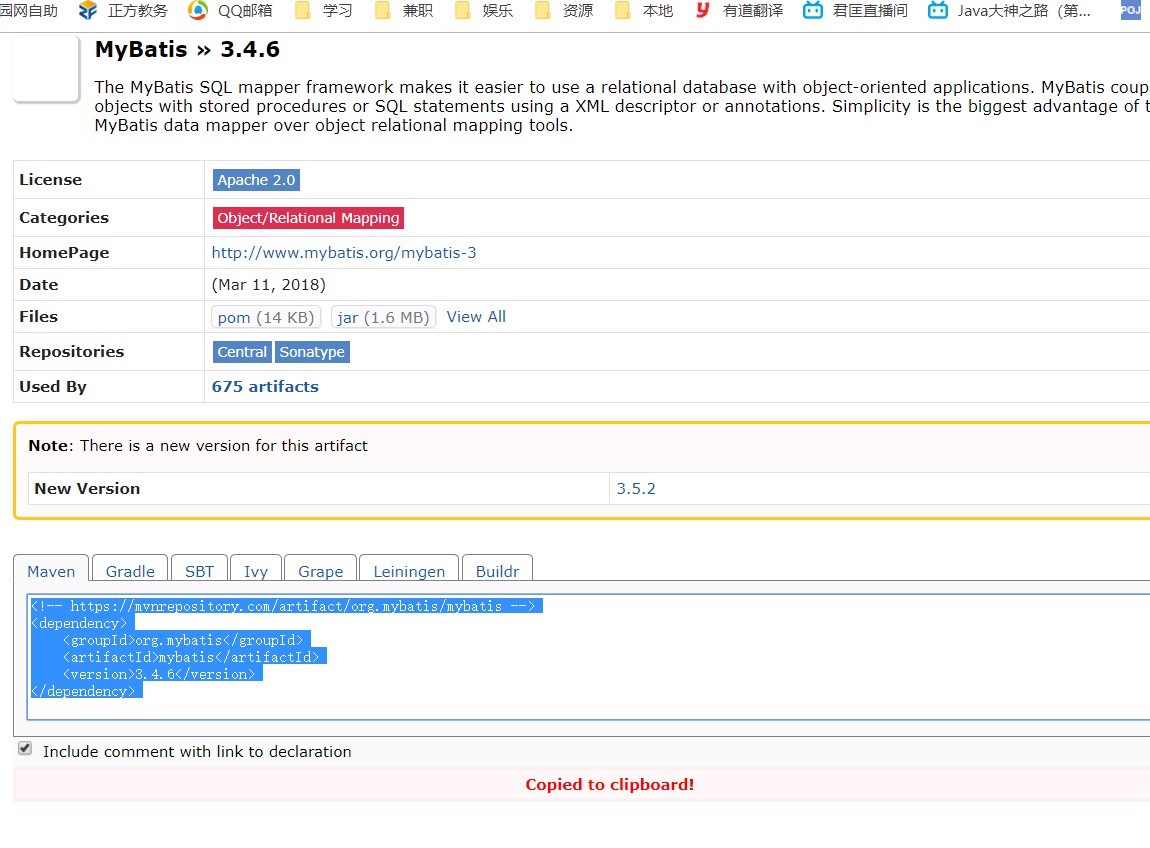Click the MyBatis artifact logo thumbnail
The height and width of the screenshot is (848, 1150).
[46, 68]
